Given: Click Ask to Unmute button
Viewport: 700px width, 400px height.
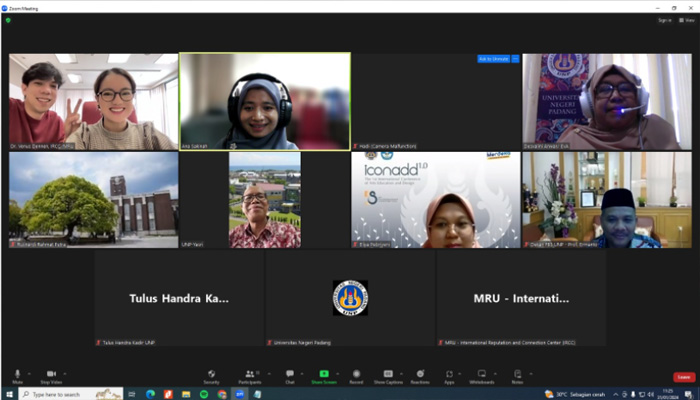Looking at the screenshot, I should 493,59.
